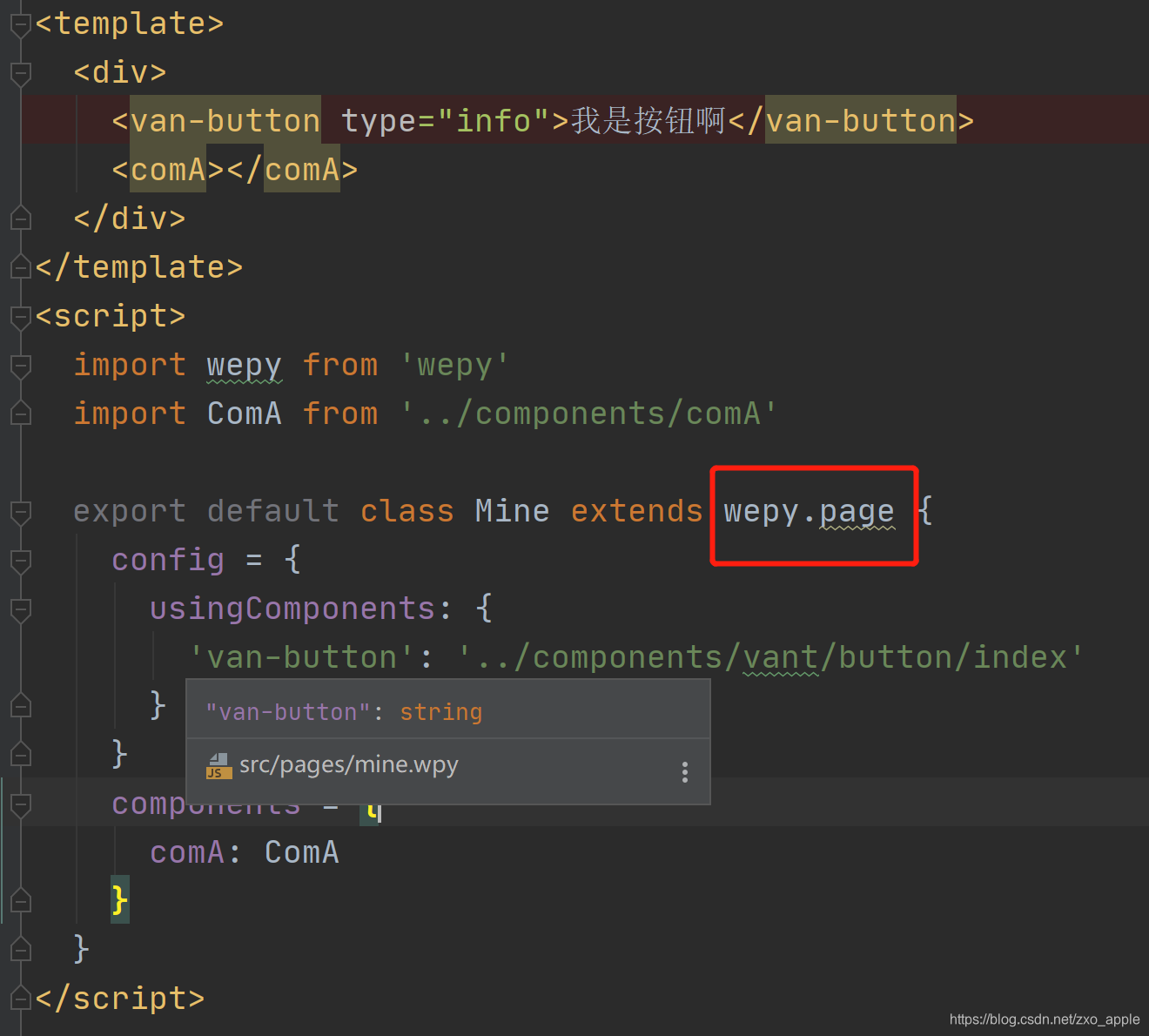Click the '../components/comA' path string
The image size is (1149, 1036).
pyautogui.click(x=588, y=413)
